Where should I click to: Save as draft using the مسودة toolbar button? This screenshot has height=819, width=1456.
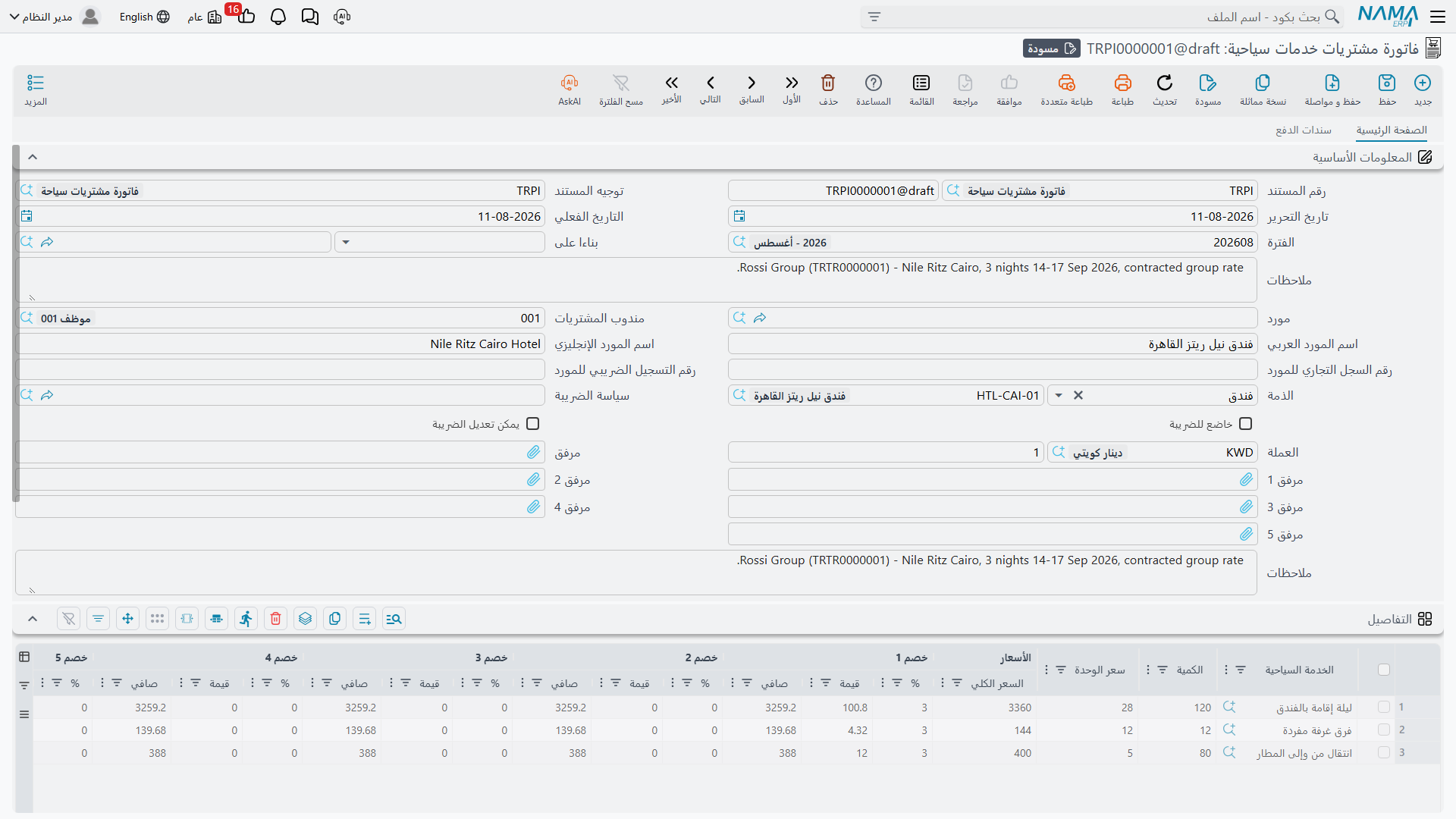coord(1208,89)
